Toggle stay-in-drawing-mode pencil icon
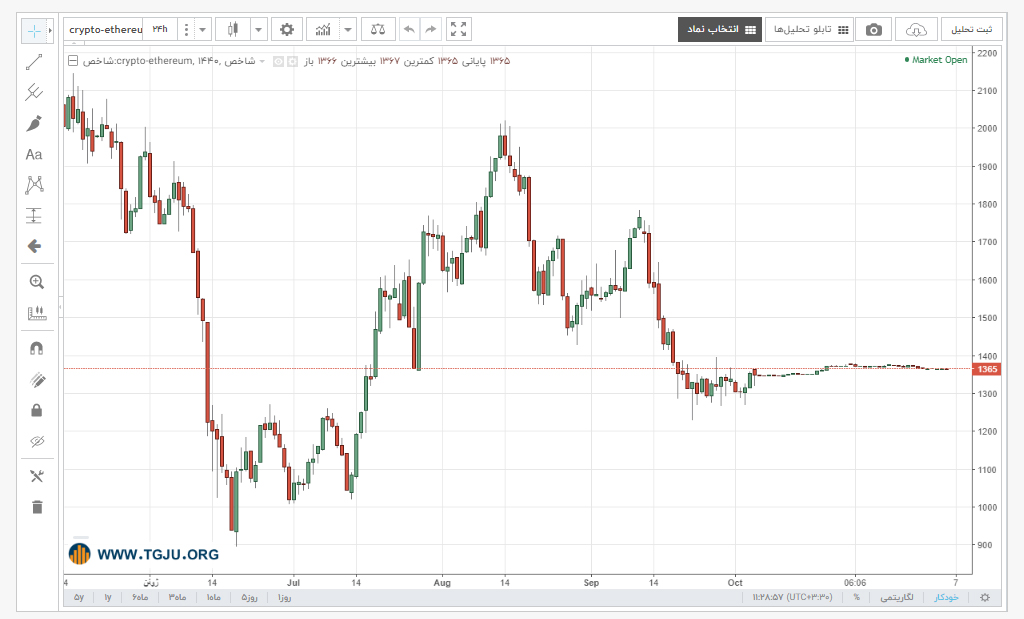This screenshot has width=1024, height=619. click(37, 379)
